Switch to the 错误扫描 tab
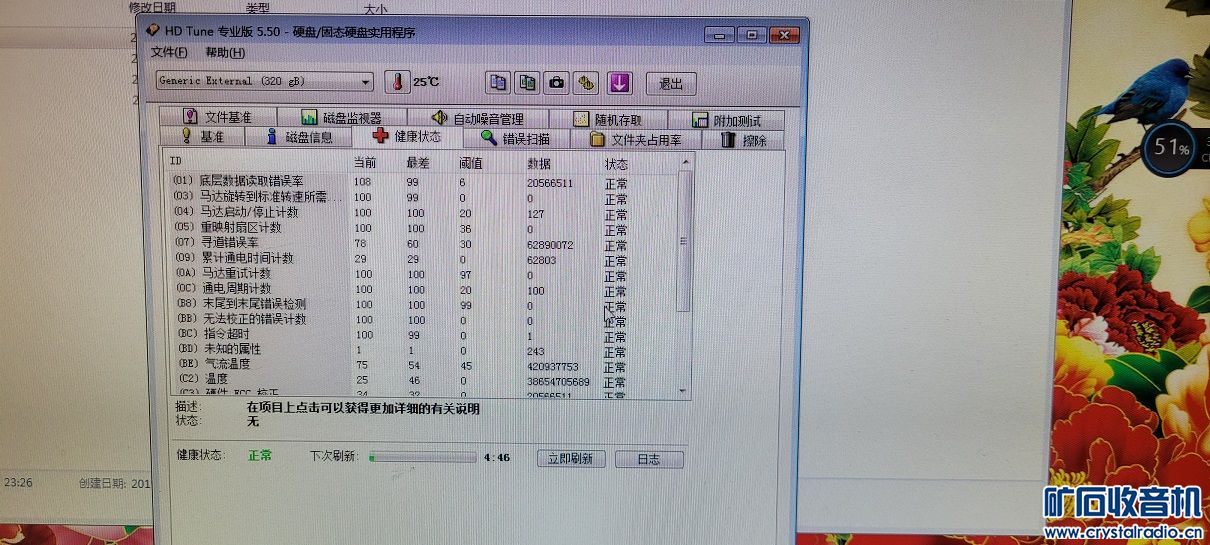1210x545 pixels. [515, 138]
